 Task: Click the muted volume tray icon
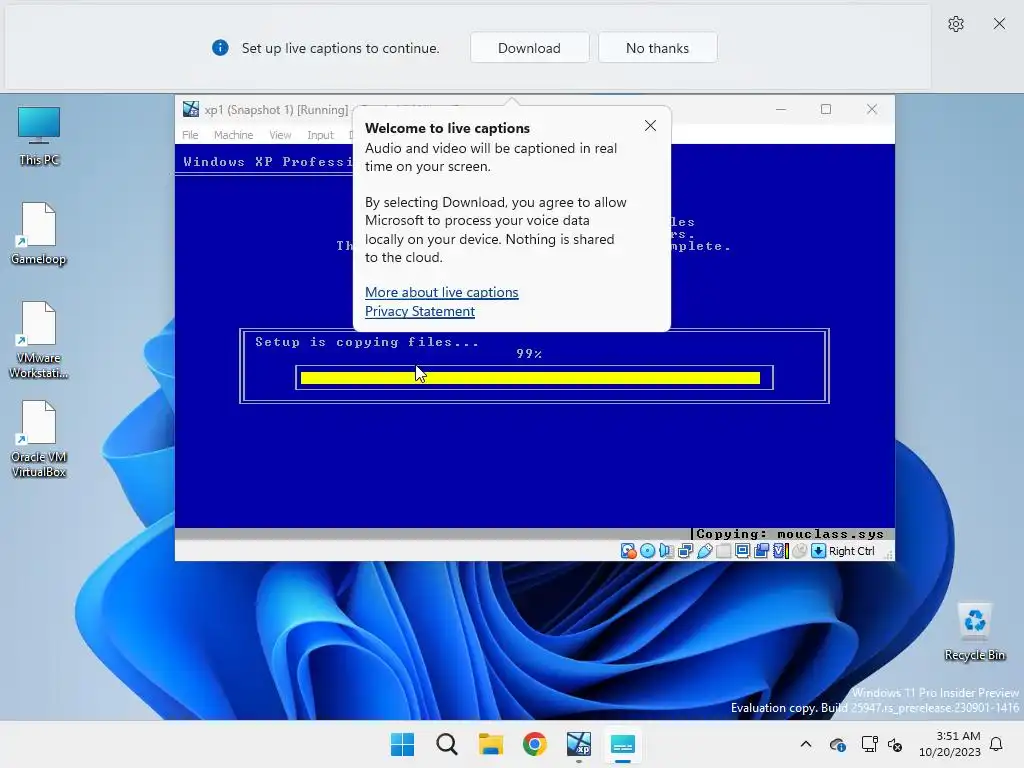(895, 744)
